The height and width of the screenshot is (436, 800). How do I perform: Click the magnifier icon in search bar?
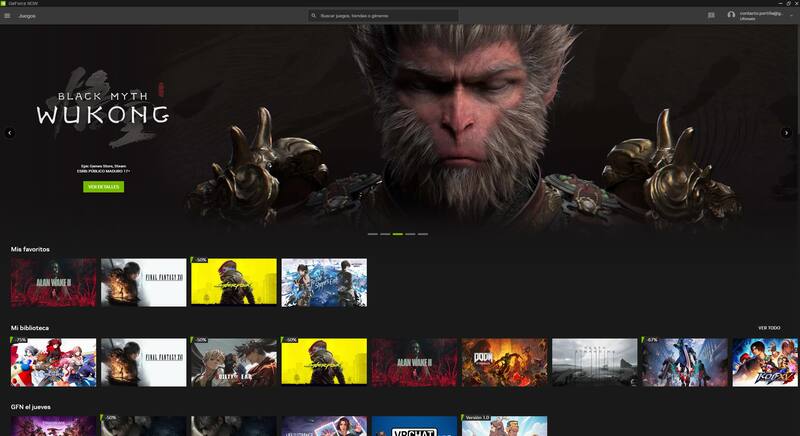click(x=314, y=15)
